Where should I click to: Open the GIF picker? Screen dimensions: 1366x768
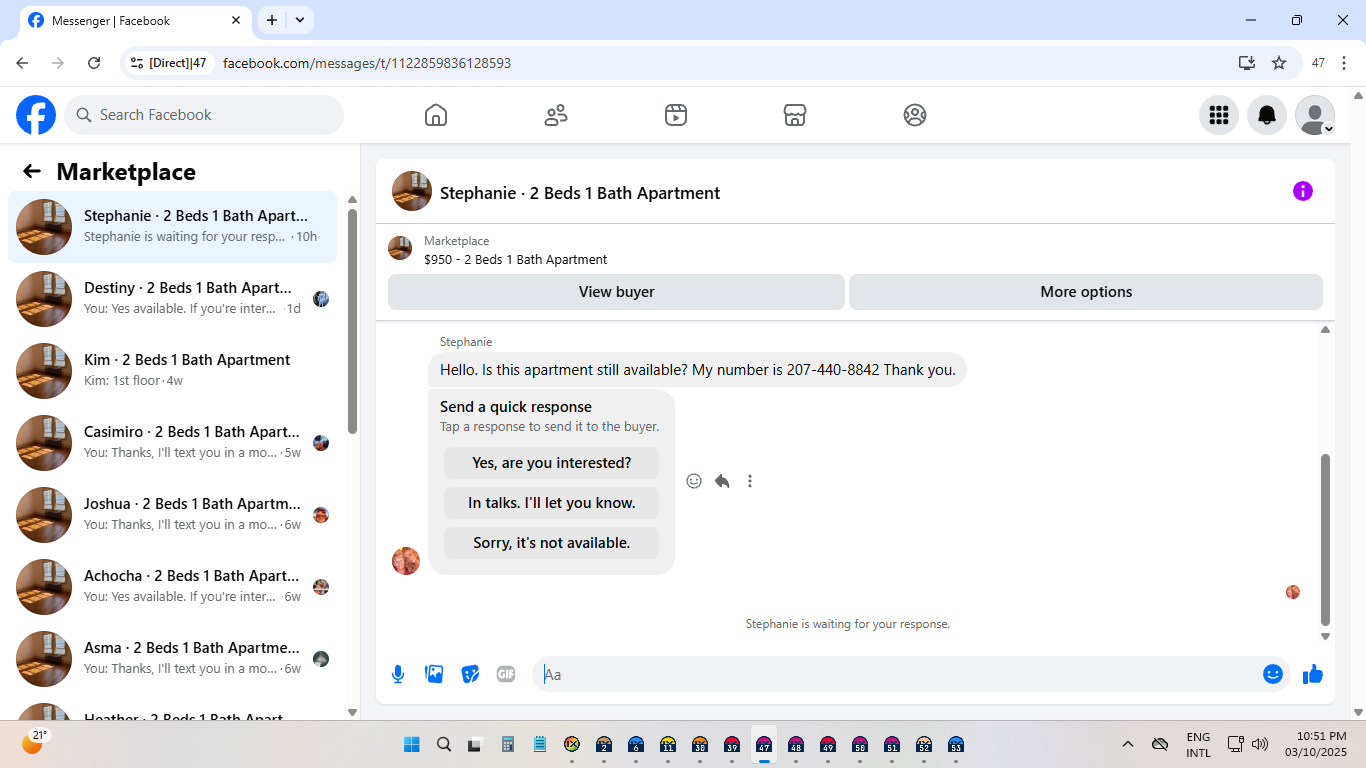(x=506, y=674)
